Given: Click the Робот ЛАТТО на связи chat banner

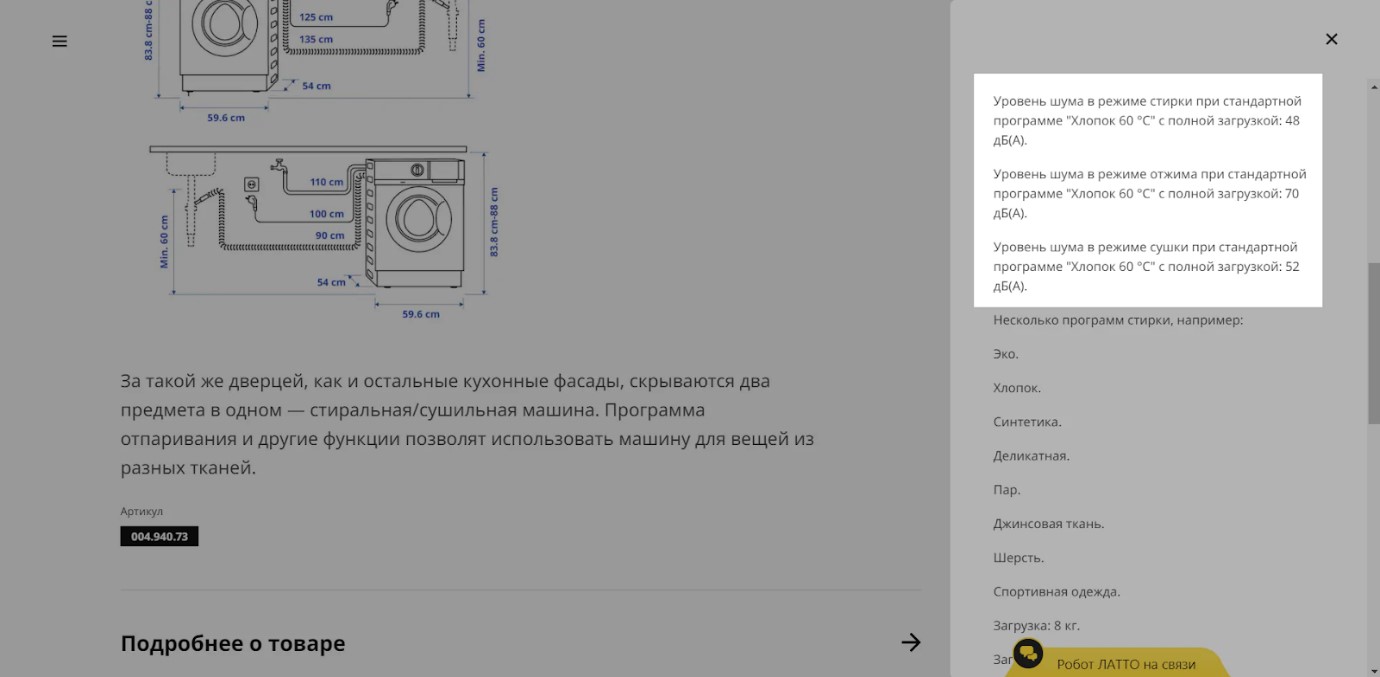Looking at the screenshot, I should tap(1128, 664).
